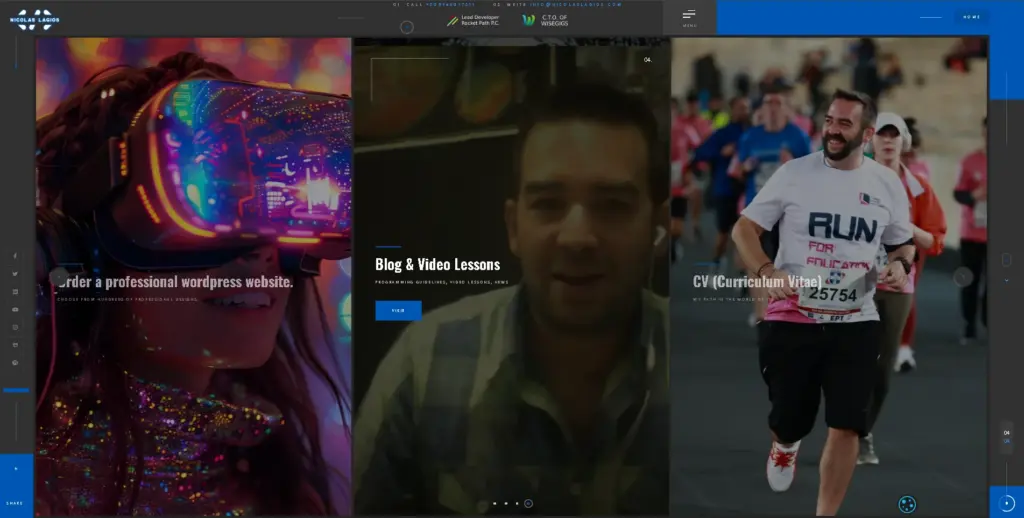Image resolution: width=1024 pixels, height=518 pixels.
Task: Open the hamburger Menu
Action: 689,16
